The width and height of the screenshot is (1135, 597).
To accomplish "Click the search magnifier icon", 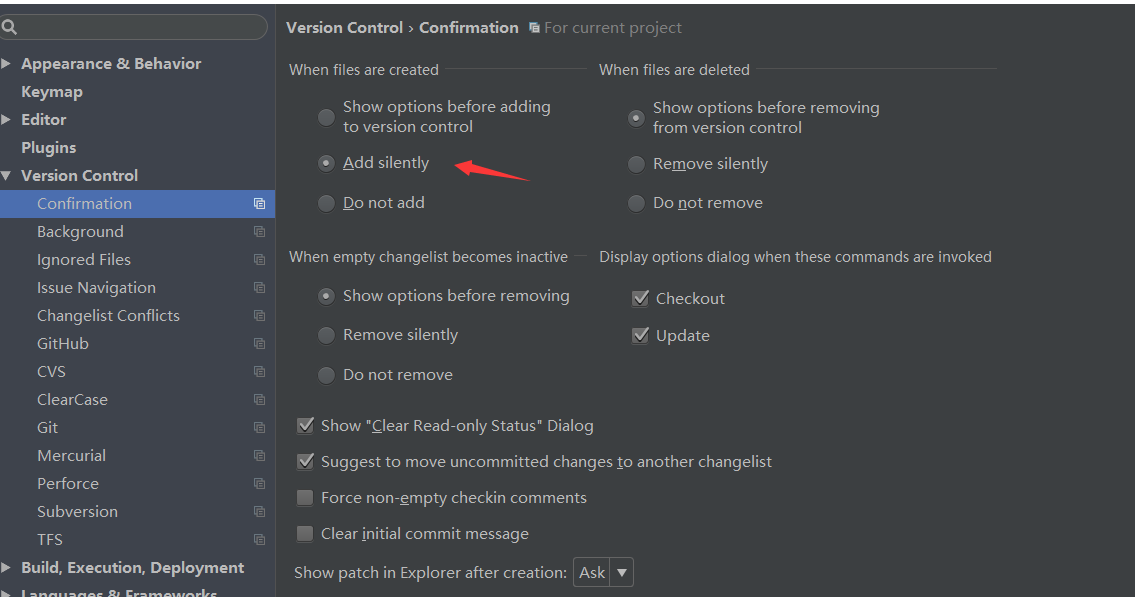I will coord(9,27).
